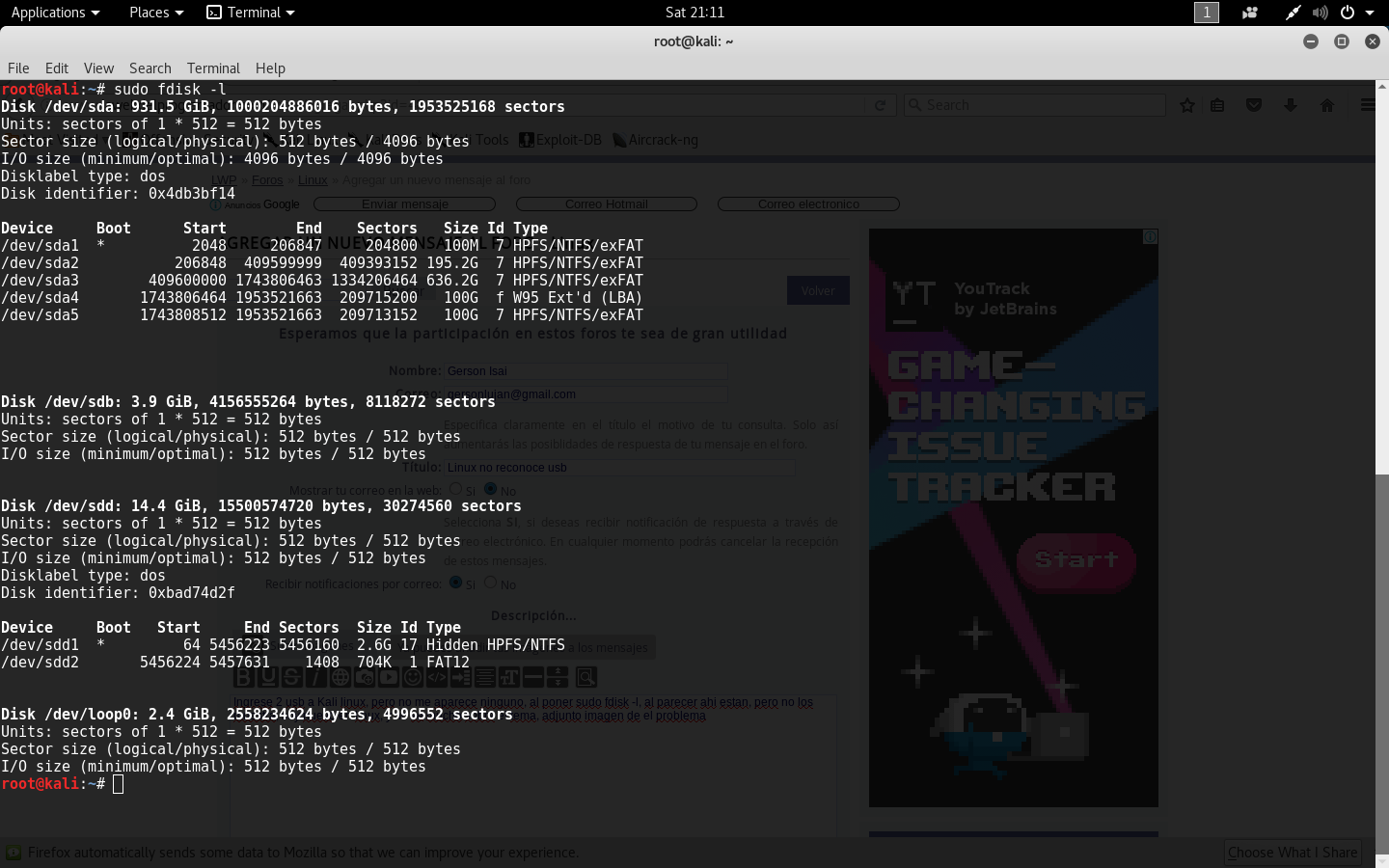Open the Terminal menu in menubar
This screenshot has height=868, width=1389.
(x=213, y=68)
